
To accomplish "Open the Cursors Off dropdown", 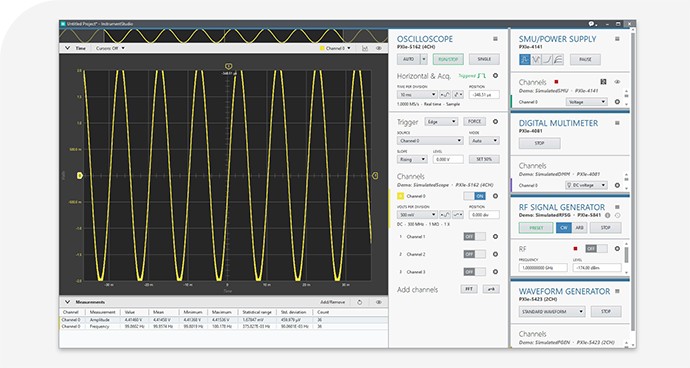I will 110,48.
